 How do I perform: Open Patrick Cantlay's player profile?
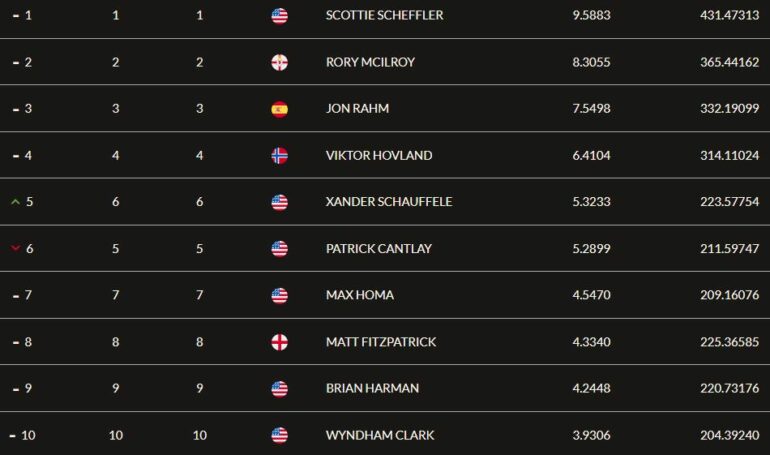(x=379, y=249)
